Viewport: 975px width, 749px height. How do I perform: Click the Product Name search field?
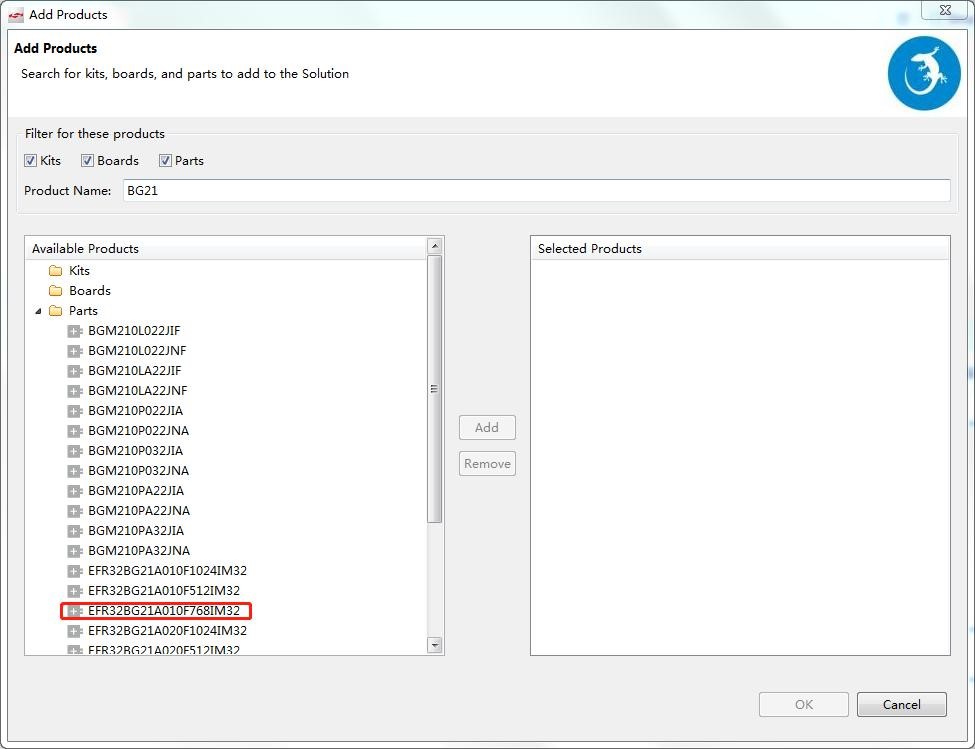click(x=537, y=191)
